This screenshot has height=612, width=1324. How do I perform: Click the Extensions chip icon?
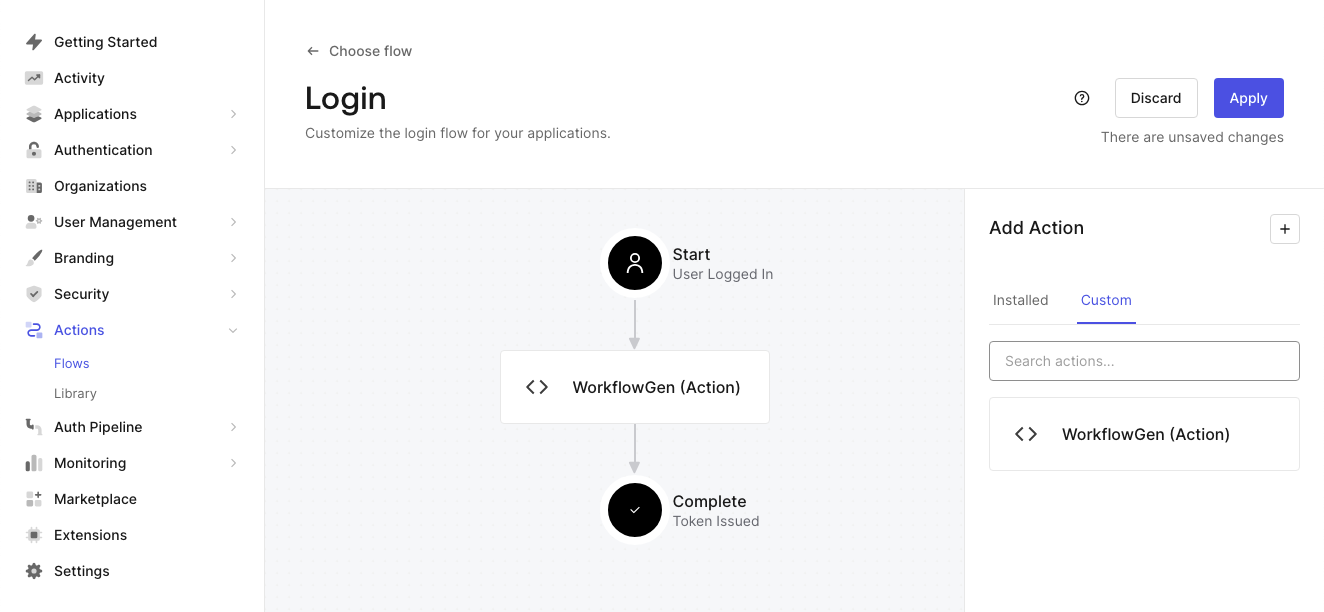(34, 535)
